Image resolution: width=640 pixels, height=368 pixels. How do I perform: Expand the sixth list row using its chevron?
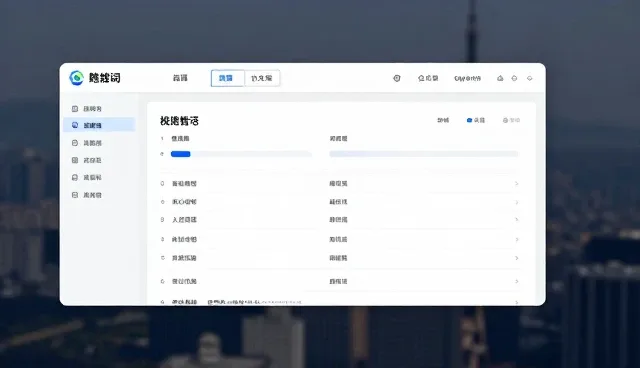point(517,282)
